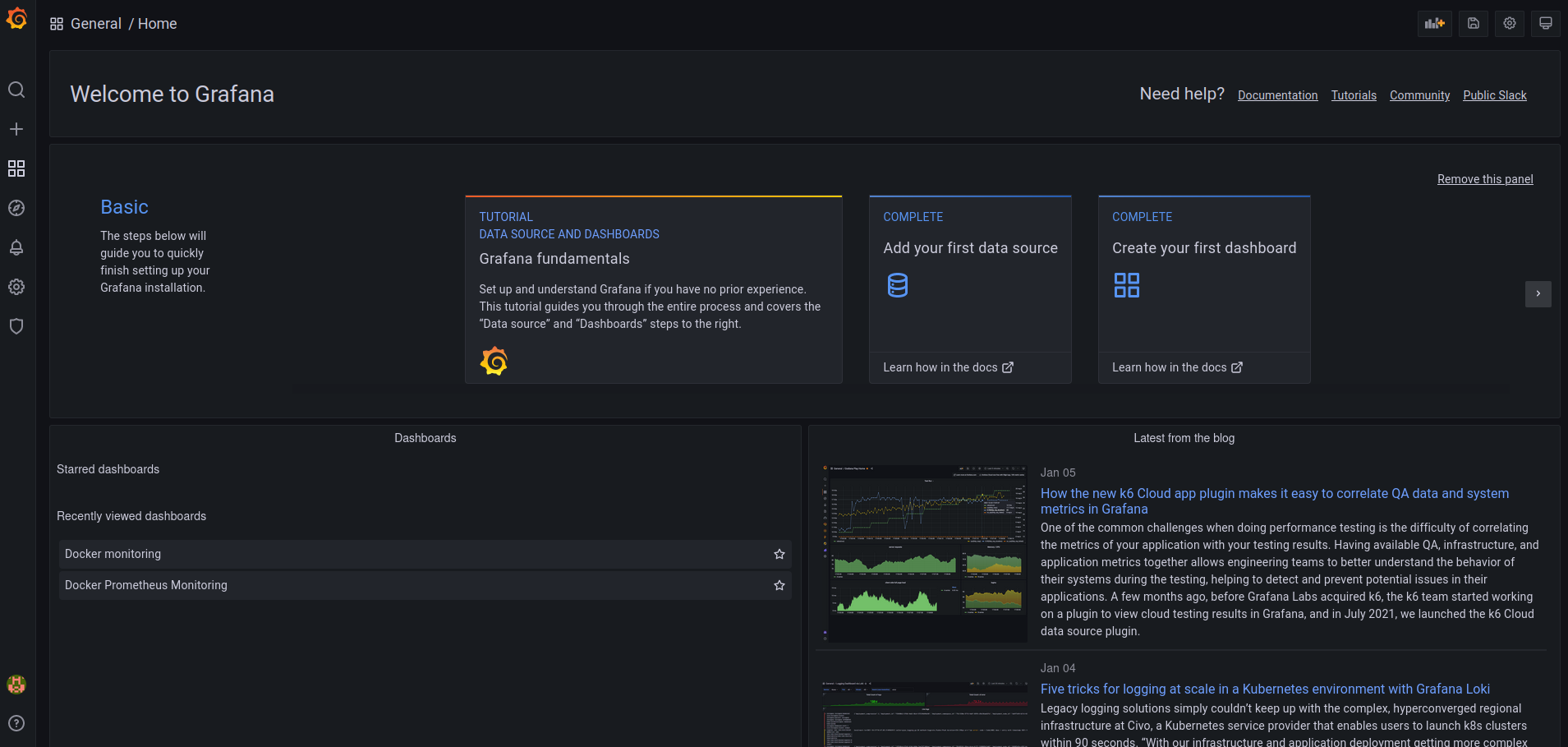1568x747 pixels.
Task: Click the Home breadcrumb
Action: click(158, 24)
